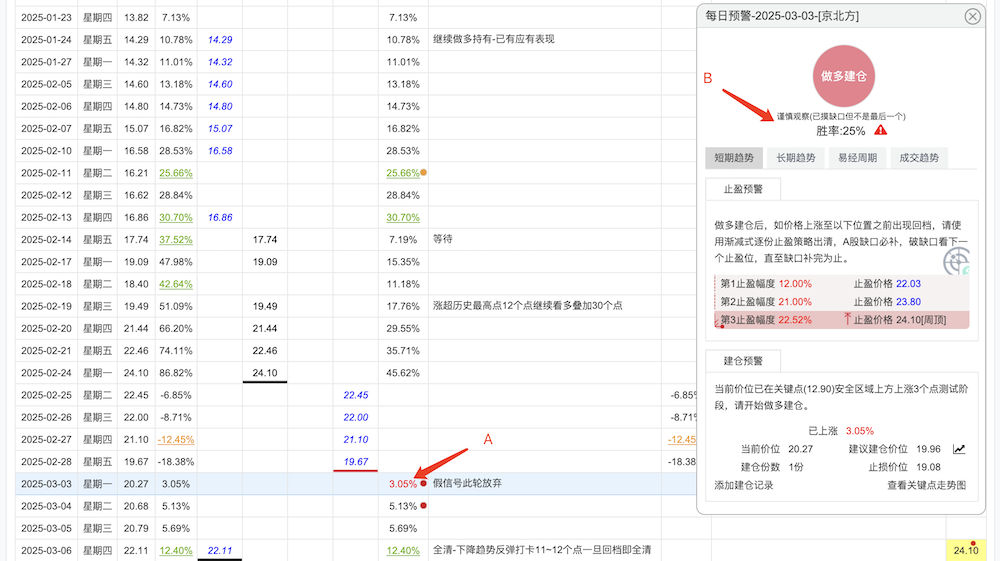Click the red 做多建仓 circle button
Image resolution: width=1000 pixels, height=561 pixels.
(844, 76)
